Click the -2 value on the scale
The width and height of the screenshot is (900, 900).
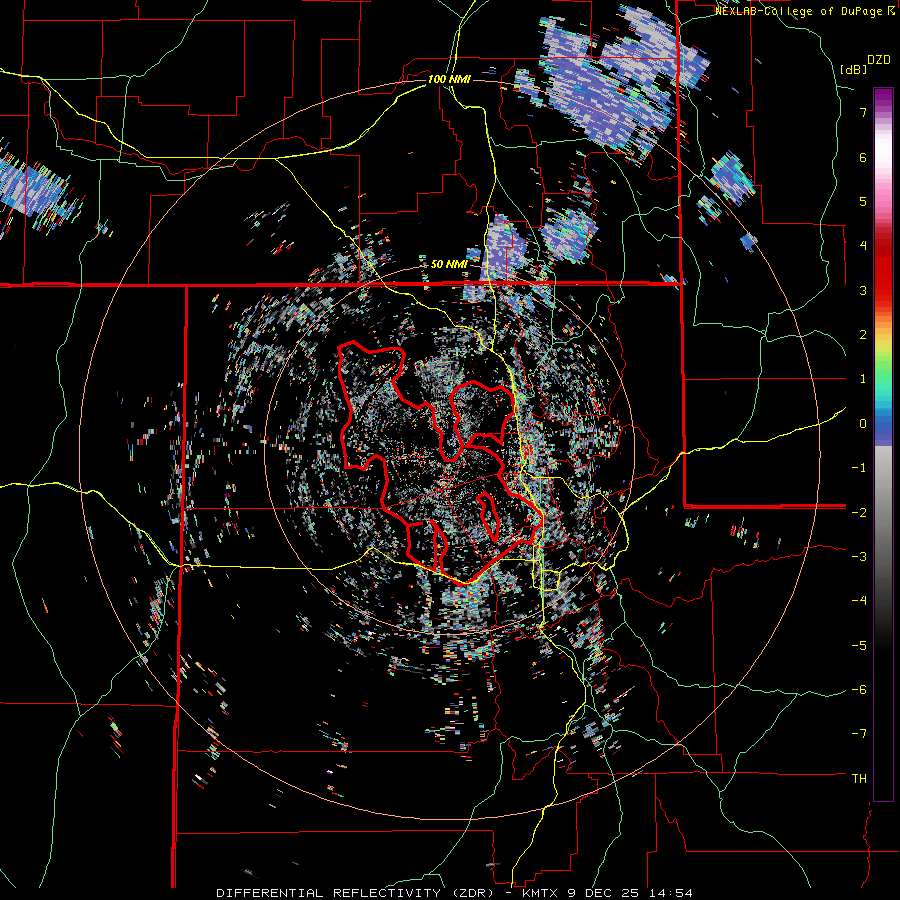coord(859,512)
